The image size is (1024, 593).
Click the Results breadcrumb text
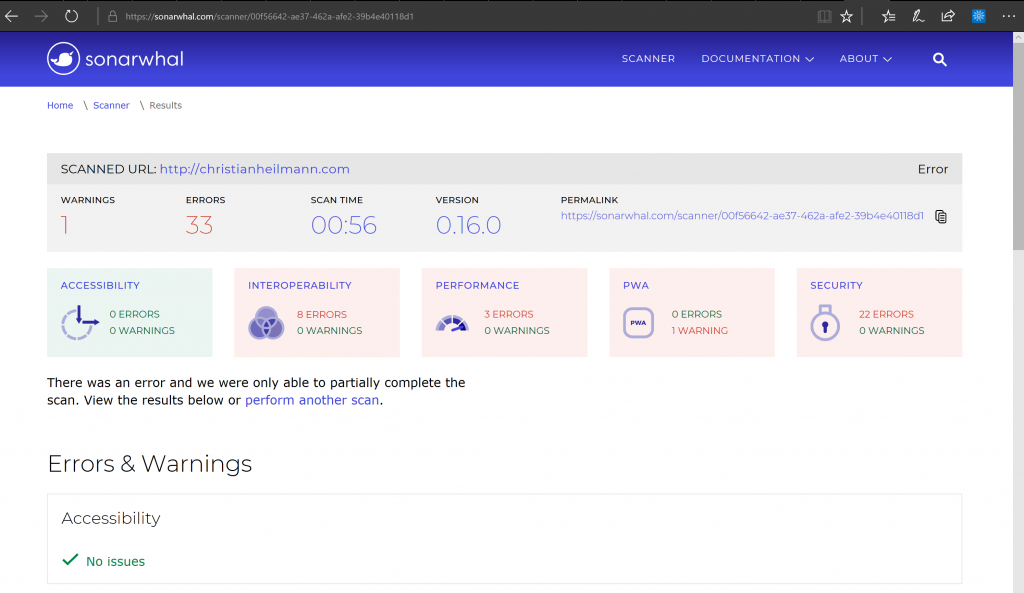point(165,105)
